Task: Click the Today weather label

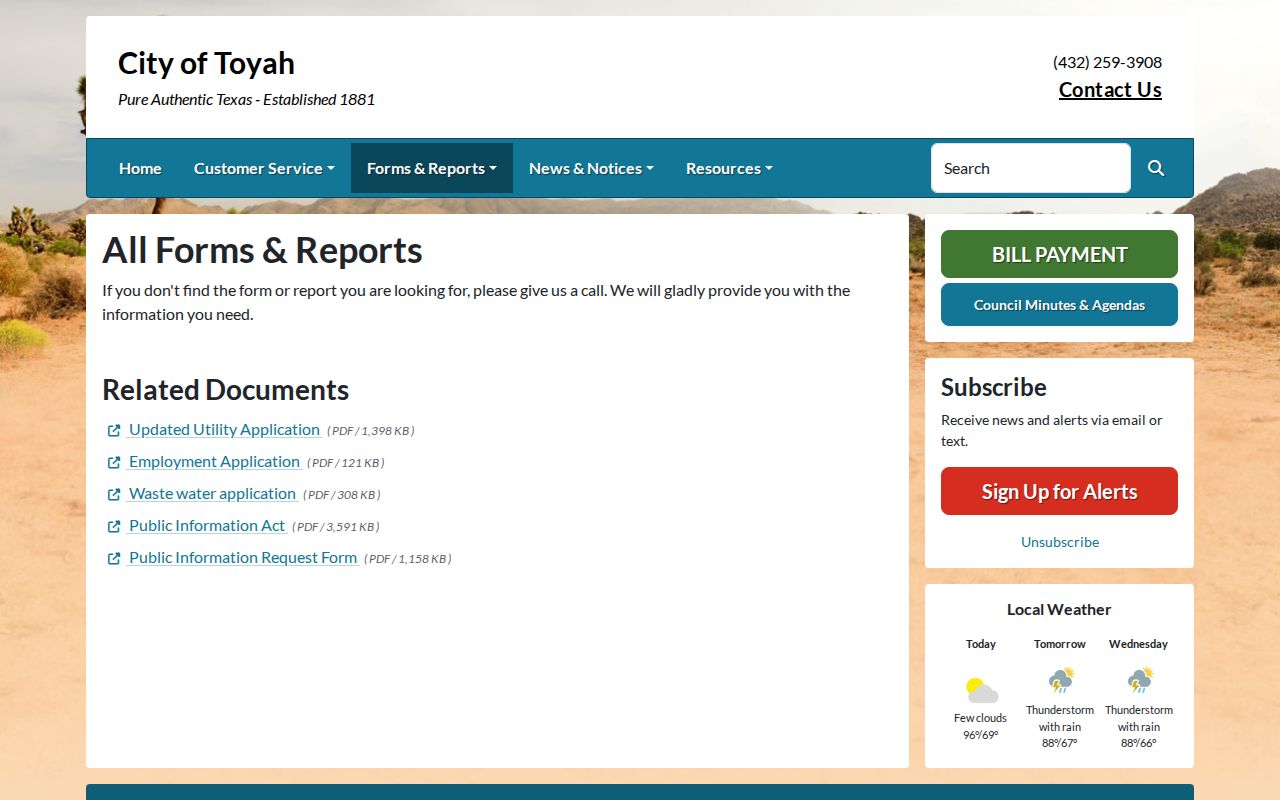Action: click(981, 644)
